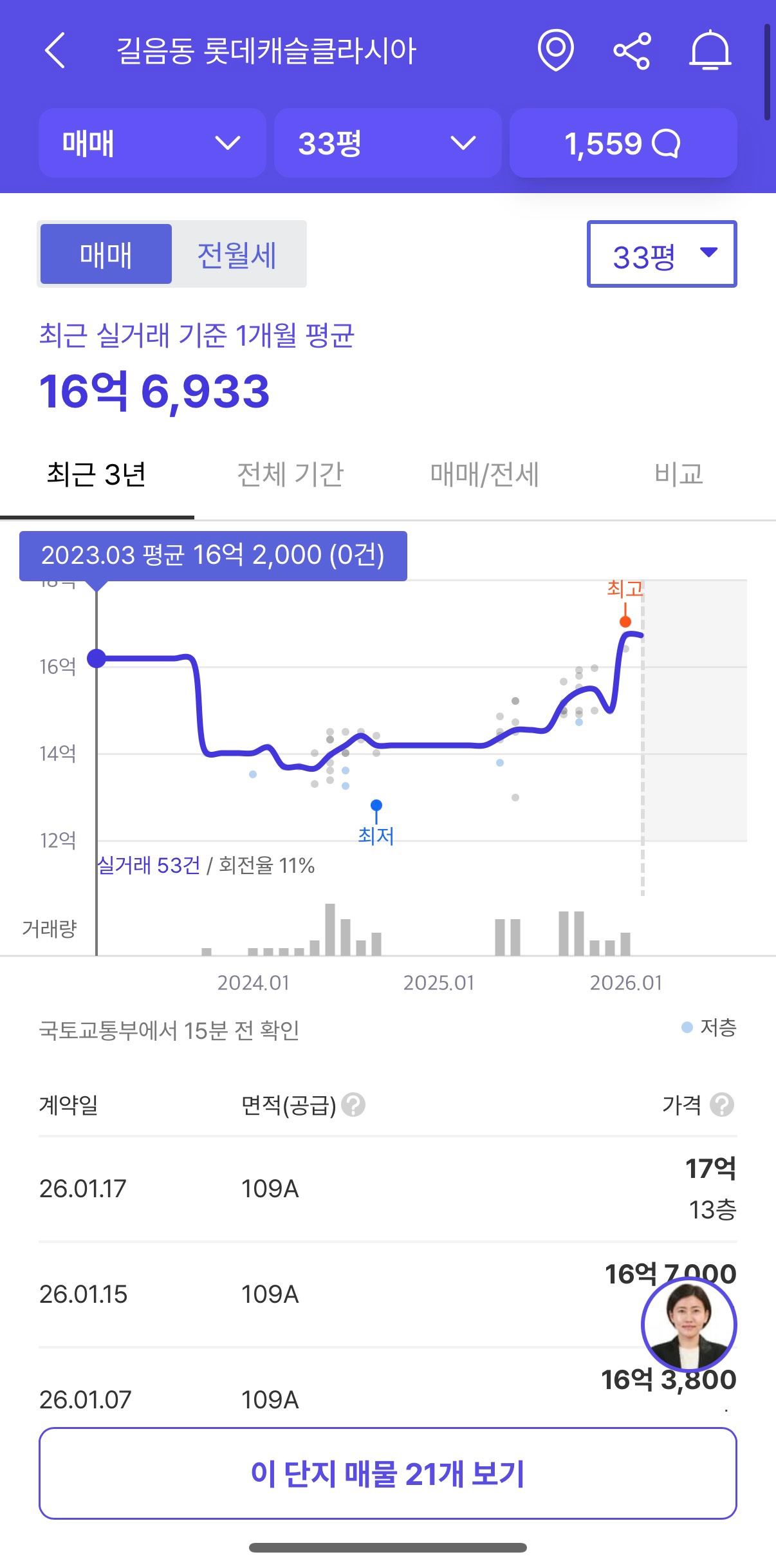Switch the toggle to 전월세

(237, 254)
